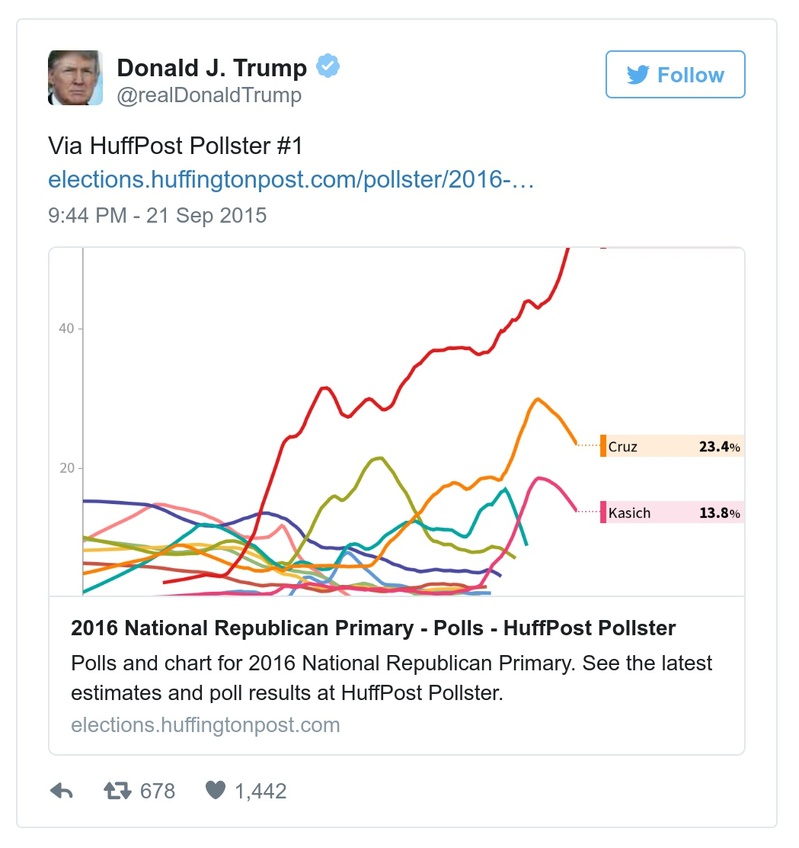The image size is (799, 848).
Task: Open the 2016 National Republican Primary article title
Action: [x=370, y=628]
